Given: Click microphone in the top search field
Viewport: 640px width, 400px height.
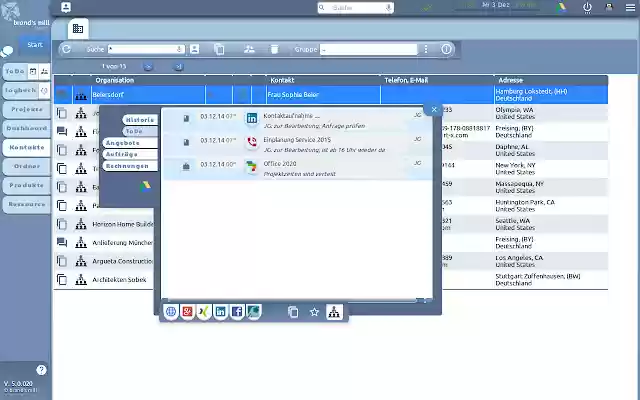Looking at the screenshot, I should point(389,8).
